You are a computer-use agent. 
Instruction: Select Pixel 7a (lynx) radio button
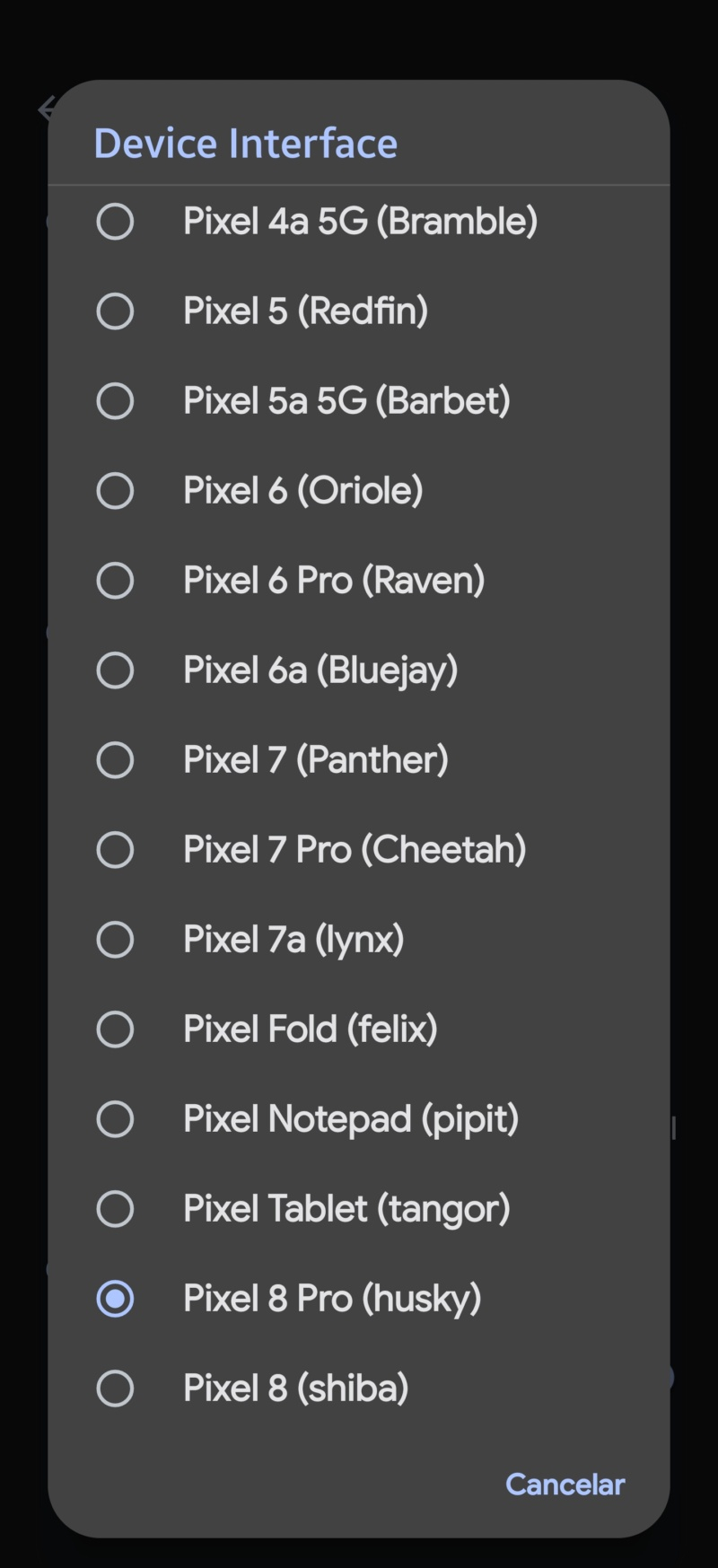point(115,940)
